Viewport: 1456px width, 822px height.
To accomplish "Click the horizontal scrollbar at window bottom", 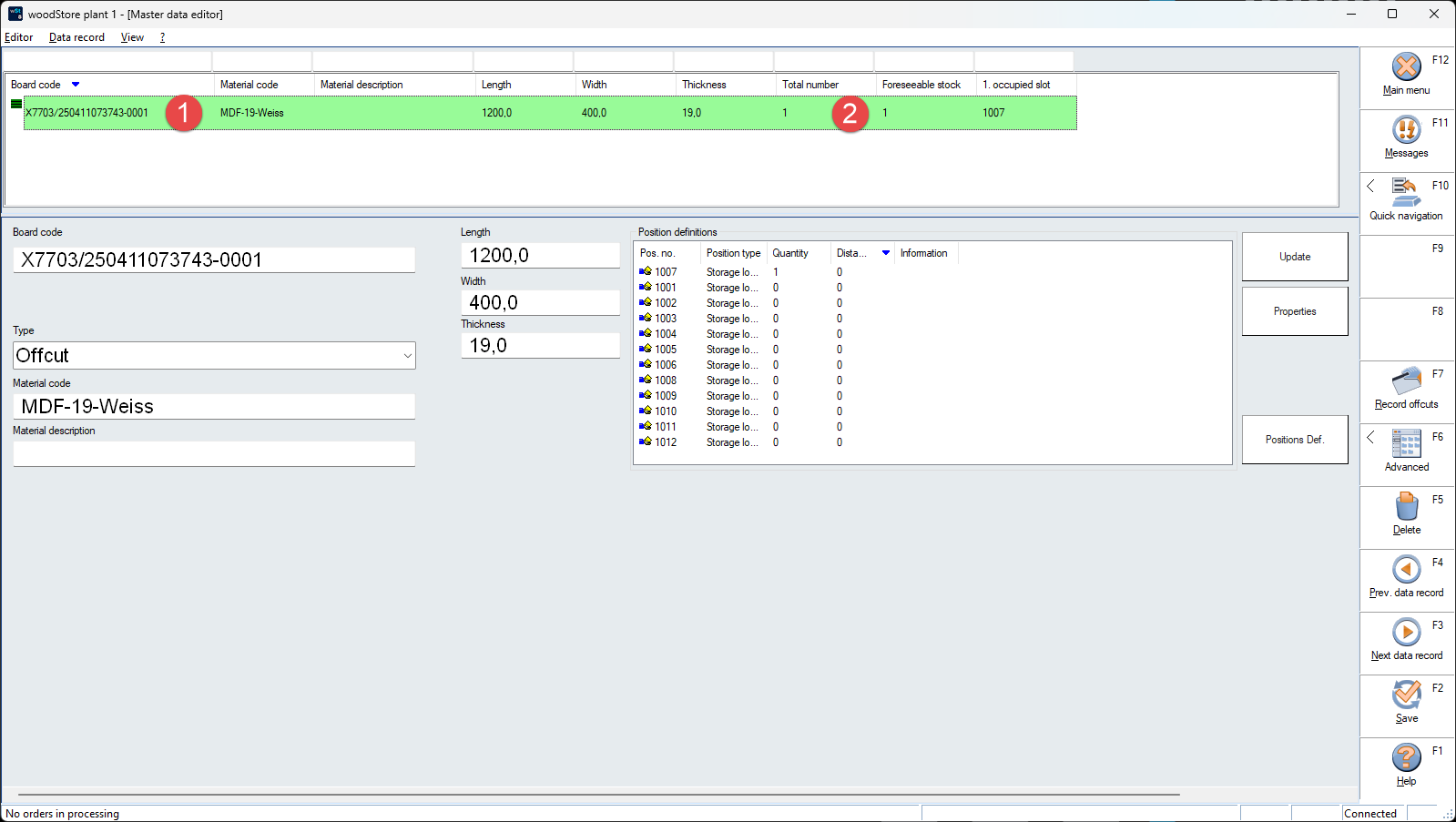I will click(x=599, y=795).
